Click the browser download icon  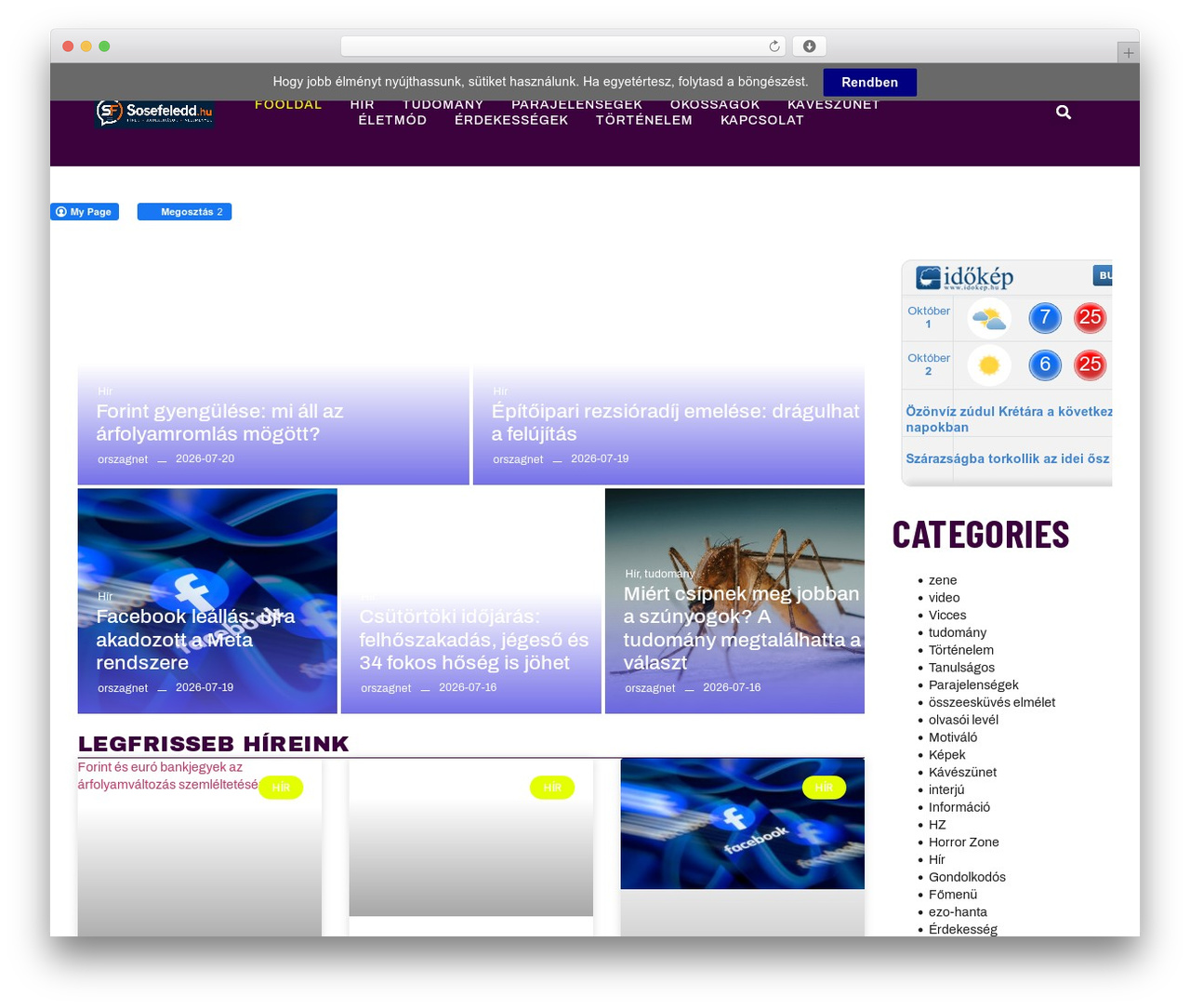809,46
